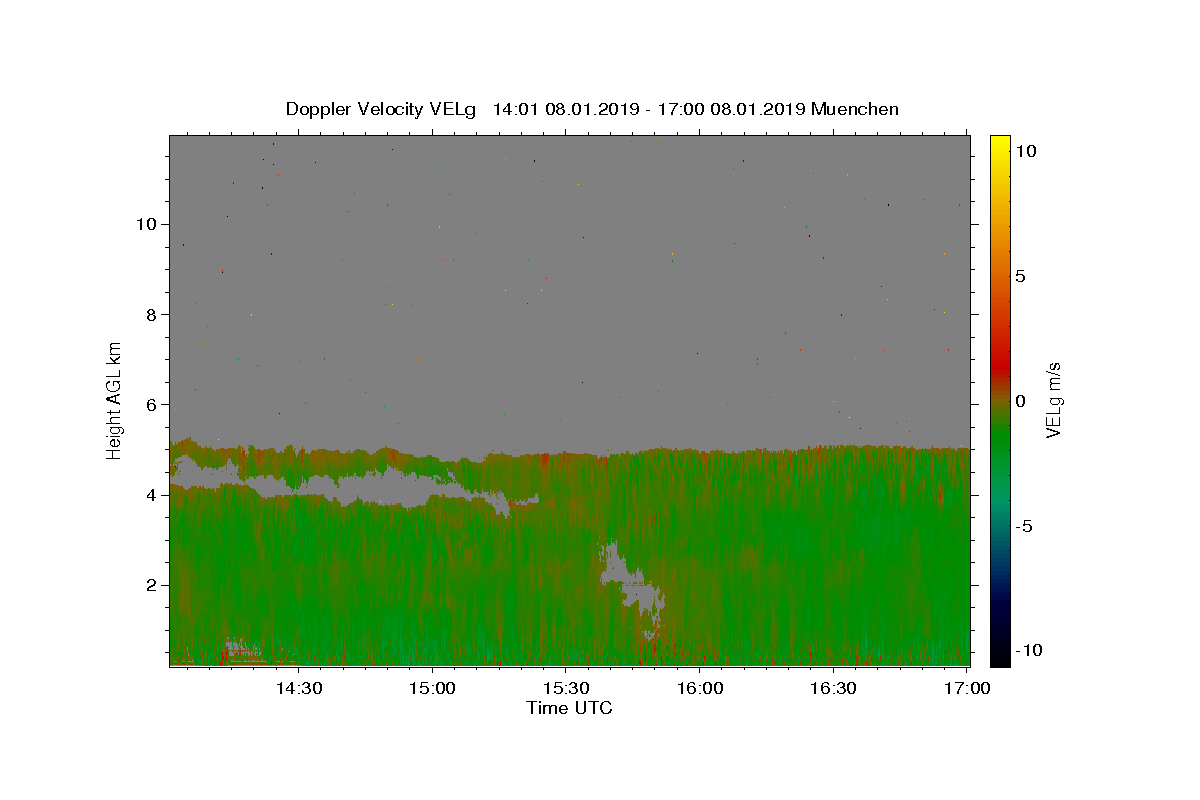Image resolution: width=1200 pixels, height=800 pixels.
Task: Click the 16:00 time tick label
Action: click(x=700, y=688)
